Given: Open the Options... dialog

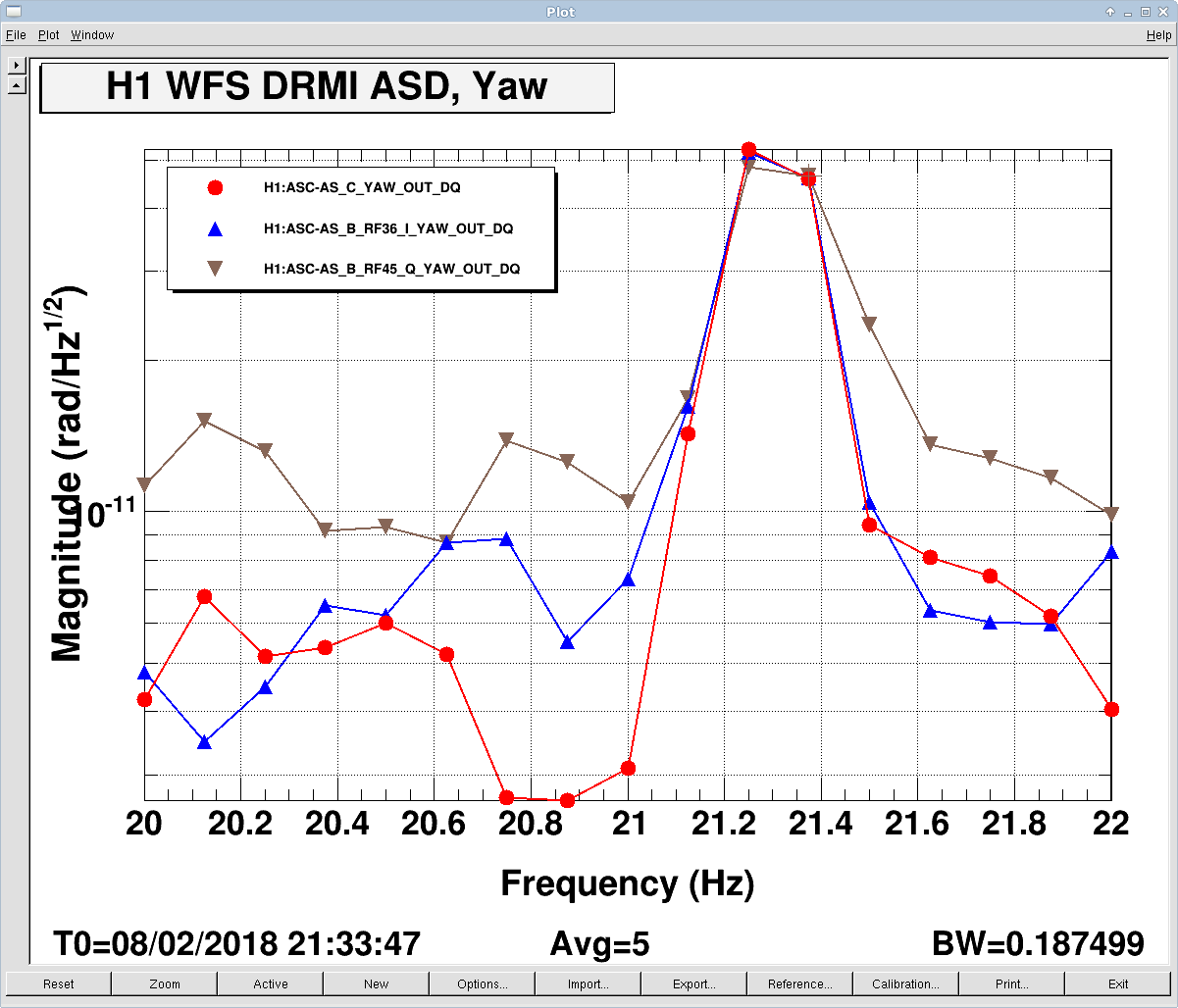Looking at the screenshot, I should pos(483,983).
